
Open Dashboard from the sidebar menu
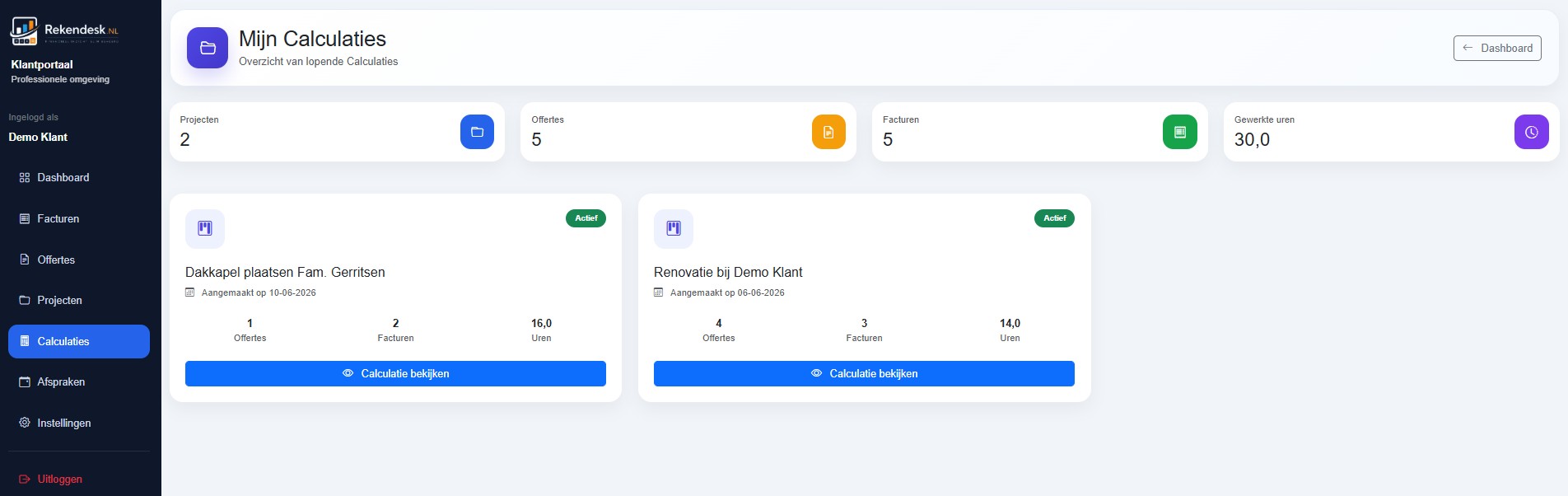pyautogui.click(x=79, y=178)
